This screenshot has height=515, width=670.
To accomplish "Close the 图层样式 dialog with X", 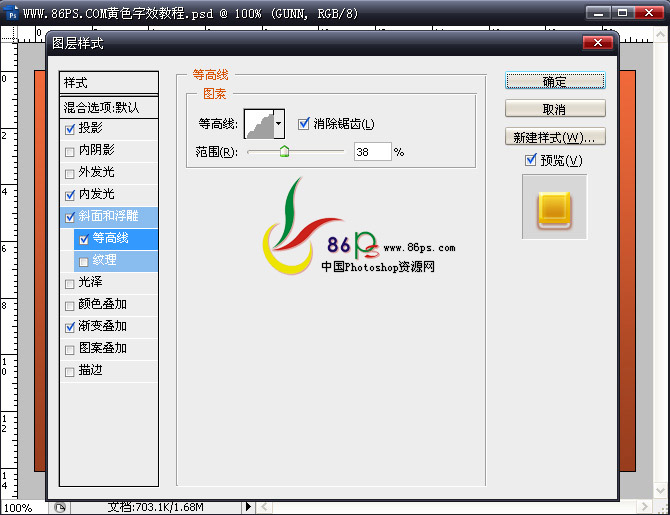I will coord(598,42).
